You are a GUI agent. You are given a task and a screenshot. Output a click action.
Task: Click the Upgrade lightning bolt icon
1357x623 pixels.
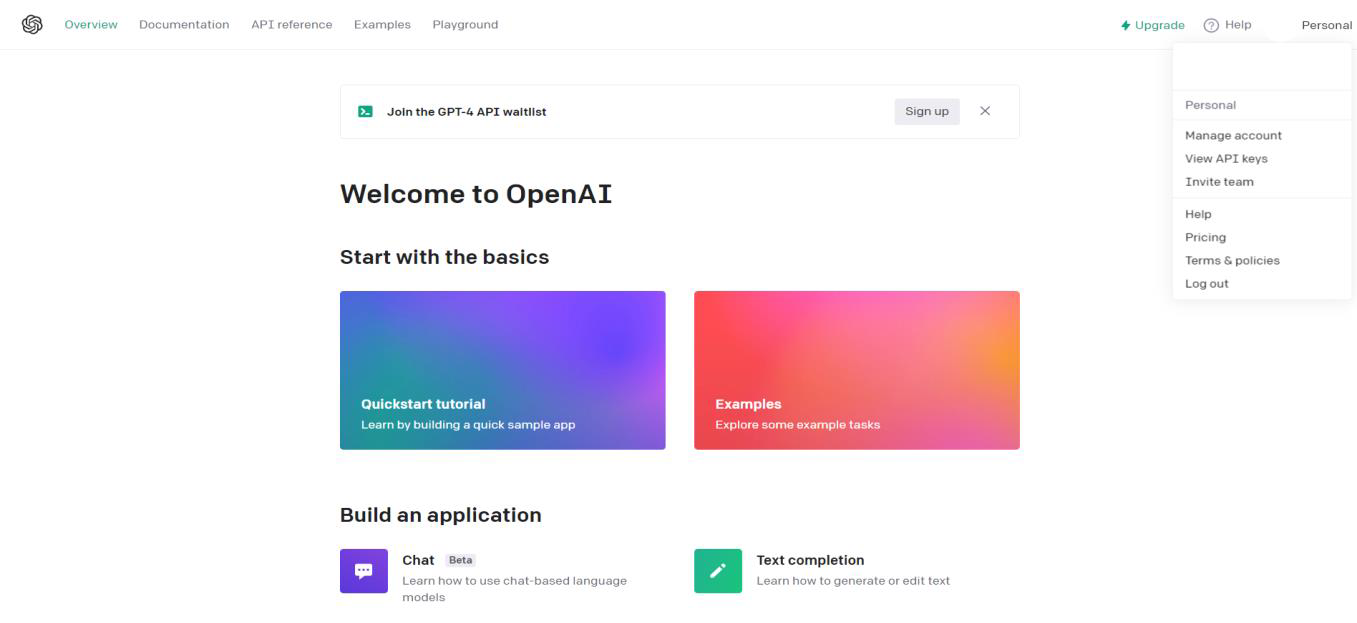point(1126,25)
